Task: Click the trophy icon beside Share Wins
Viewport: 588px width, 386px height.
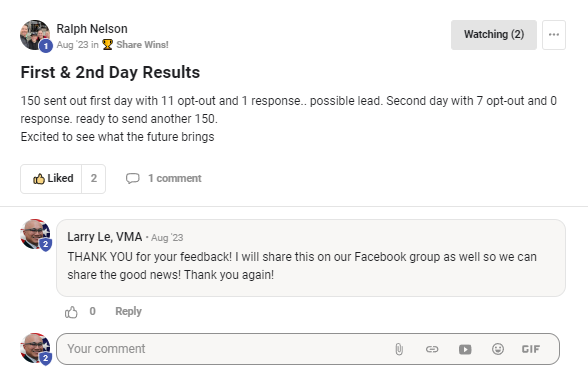Action: [108, 45]
